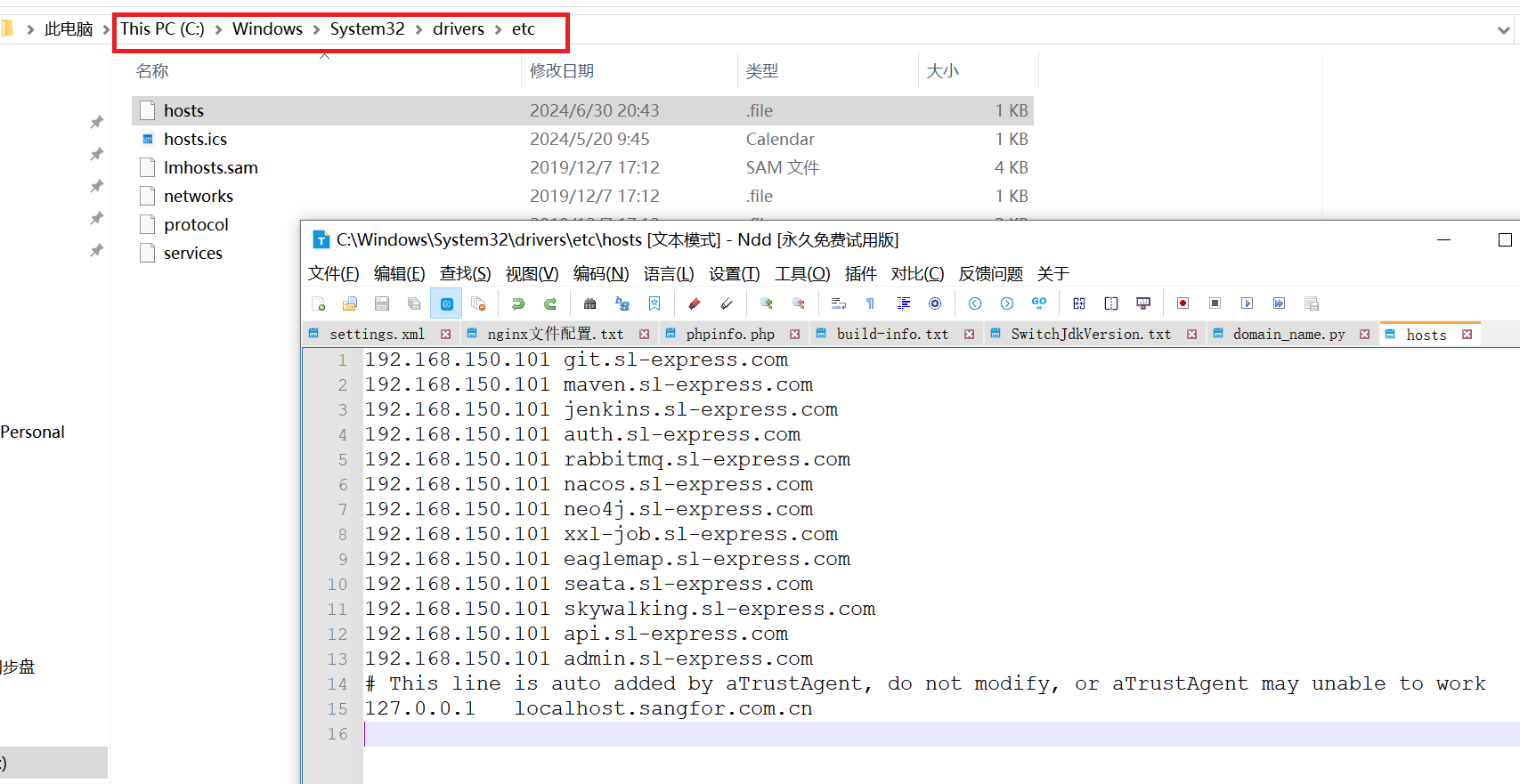The width and height of the screenshot is (1520, 784).
Task: Open the 反馈问题 menu
Action: point(991,274)
